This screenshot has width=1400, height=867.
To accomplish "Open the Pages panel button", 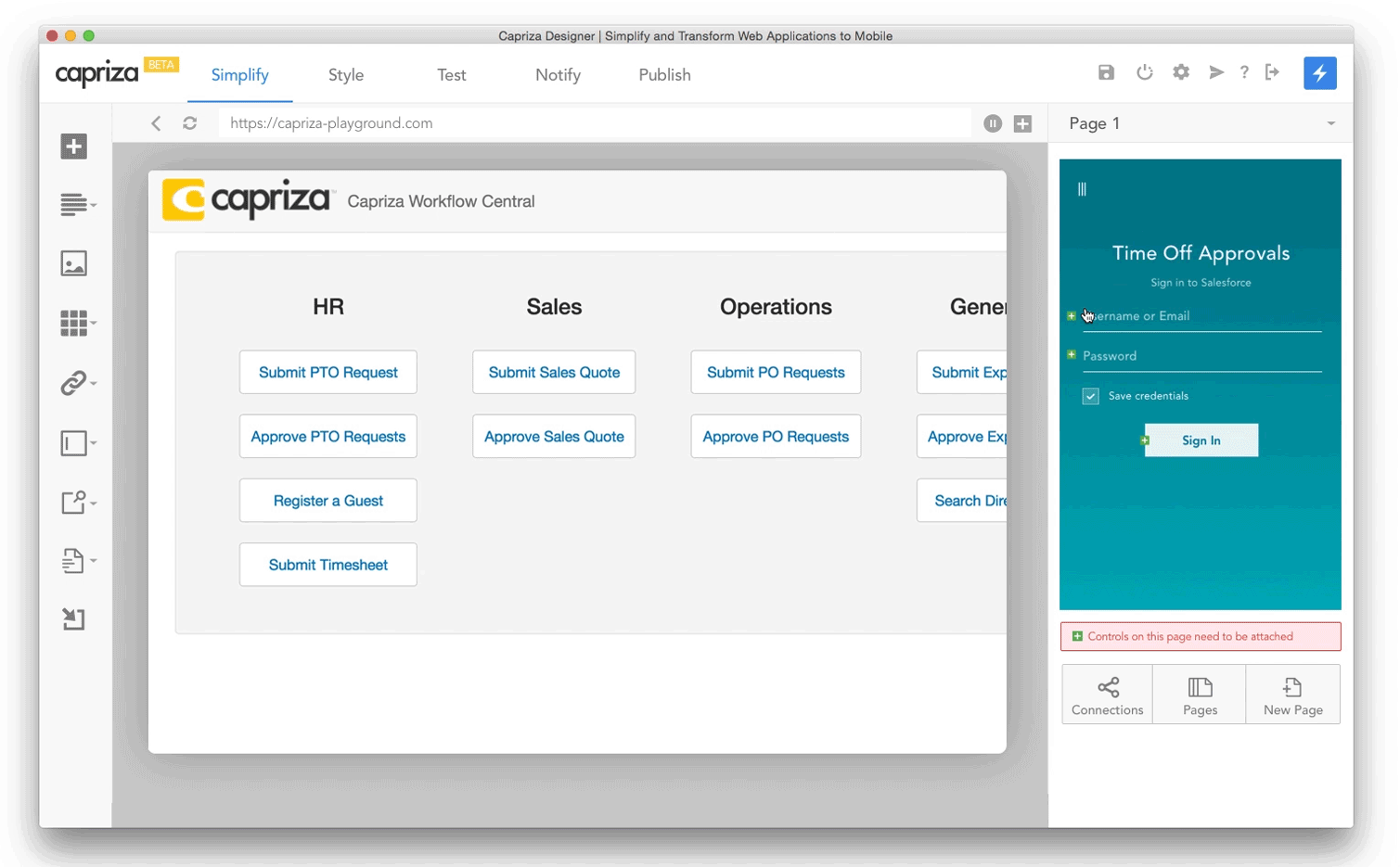I will tap(1200, 695).
